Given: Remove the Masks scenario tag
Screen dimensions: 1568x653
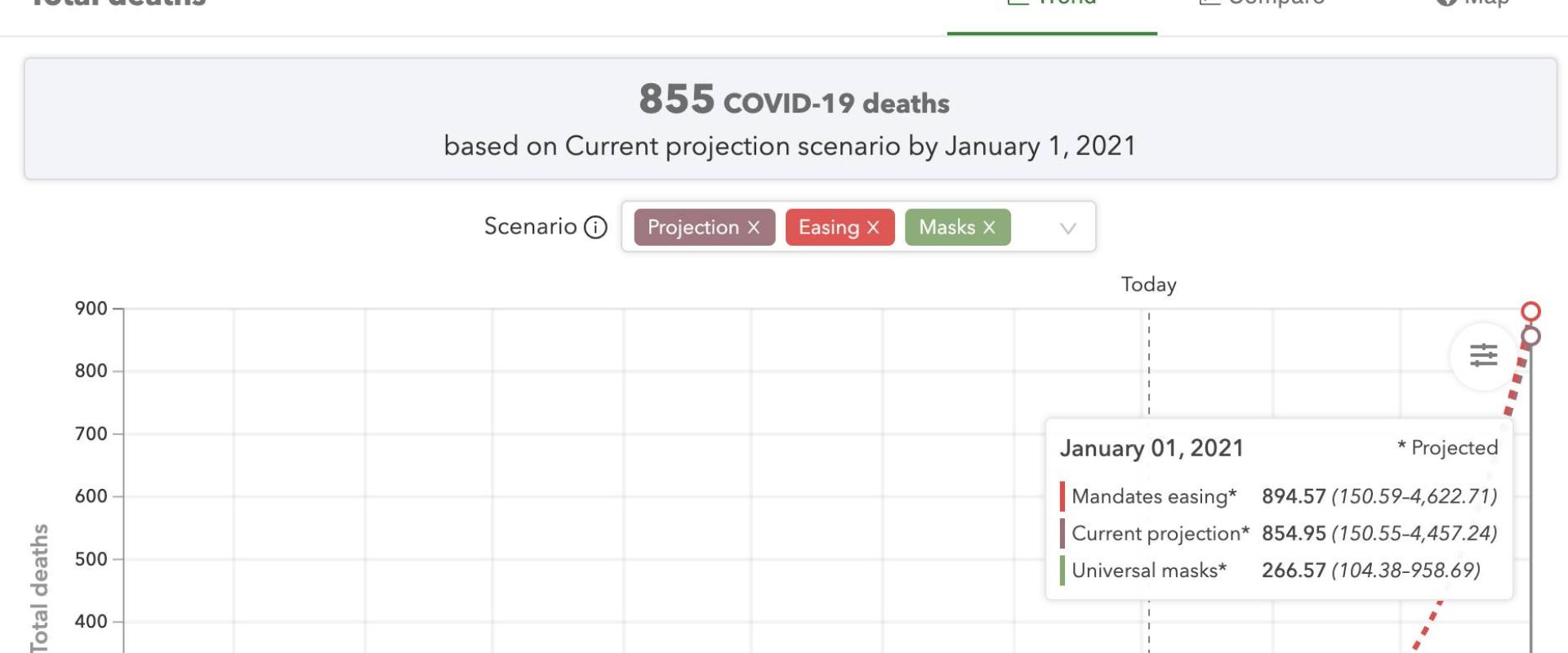Looking at the screenshot, I should 989,228.
